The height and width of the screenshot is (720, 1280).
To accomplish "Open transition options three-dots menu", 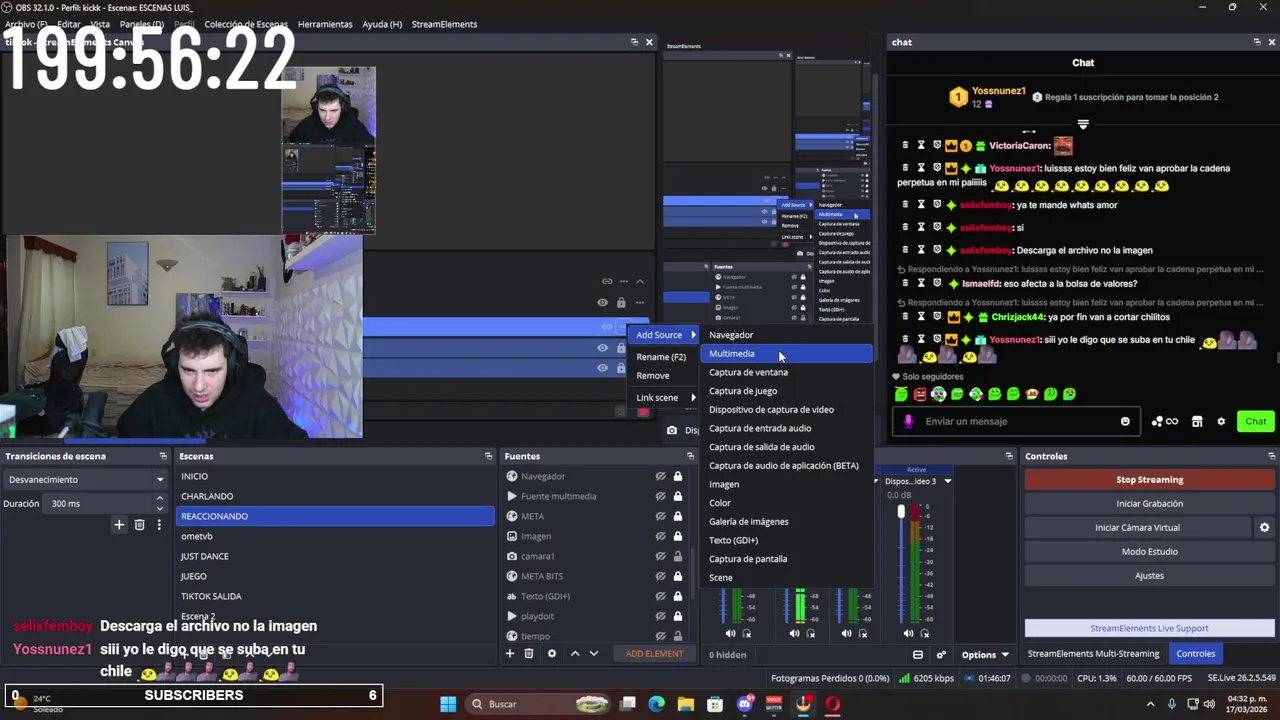I will pyautogui.click(x=158, y=525).
